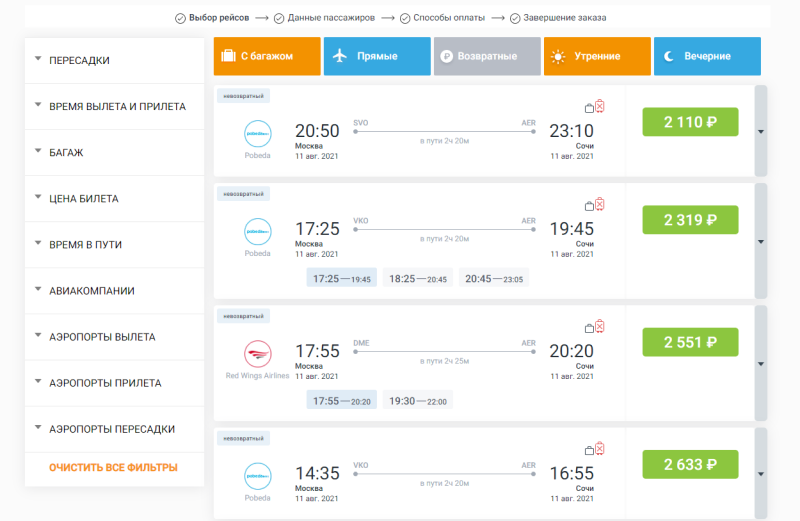Open the "Авиакомпании" filter section

114,291
